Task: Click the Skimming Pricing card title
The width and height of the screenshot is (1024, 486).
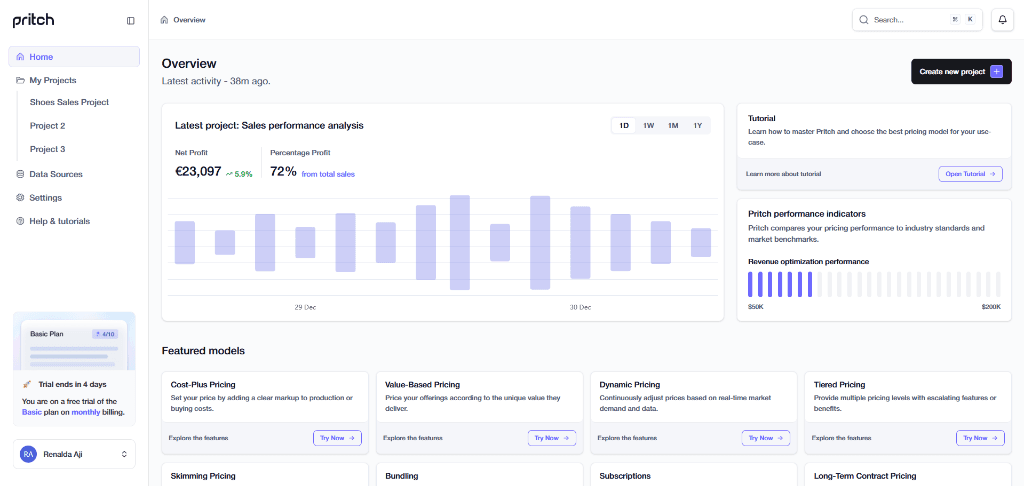Action: (203, 476)
